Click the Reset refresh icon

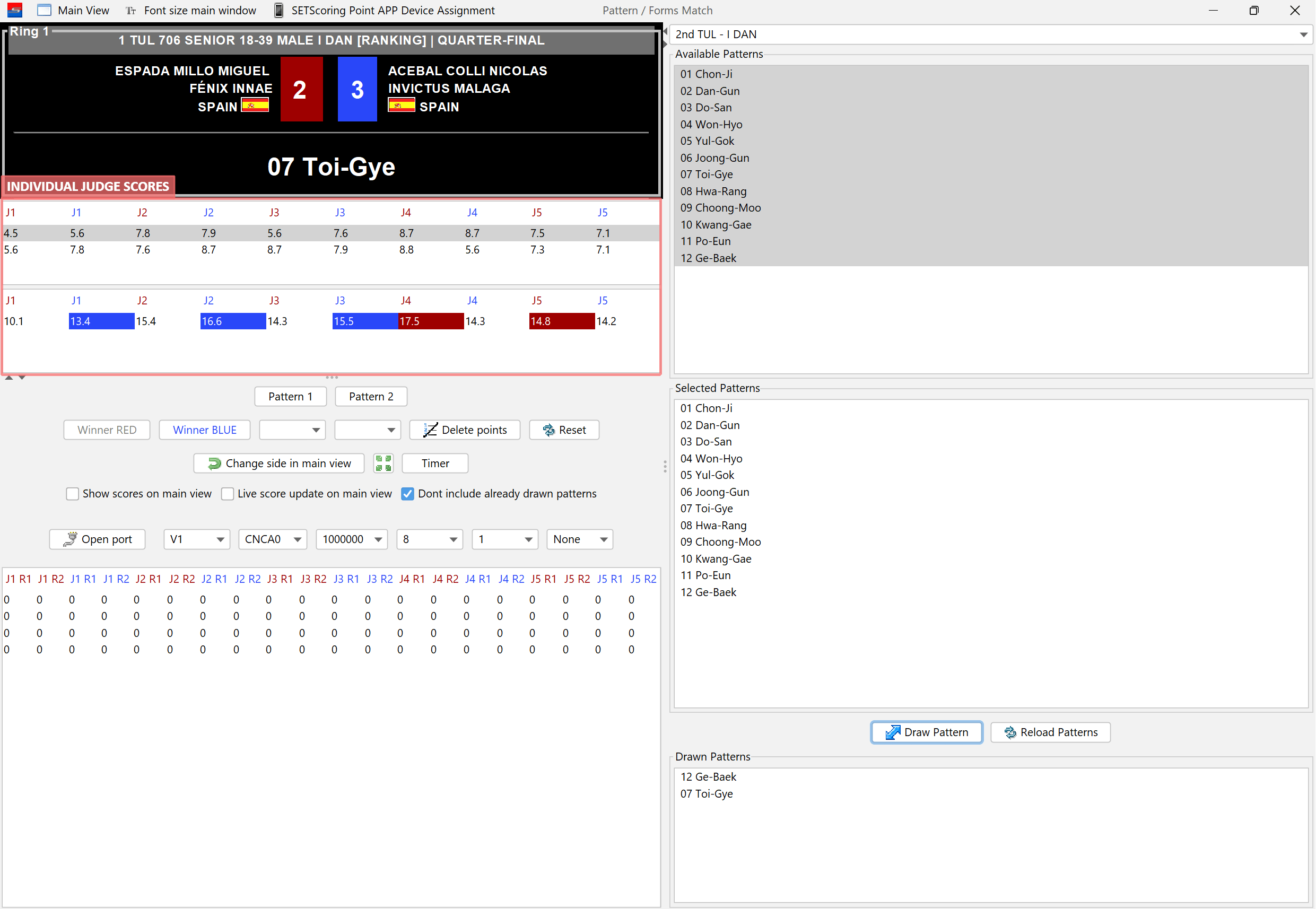pyautogui.click(x=548, y=430)
